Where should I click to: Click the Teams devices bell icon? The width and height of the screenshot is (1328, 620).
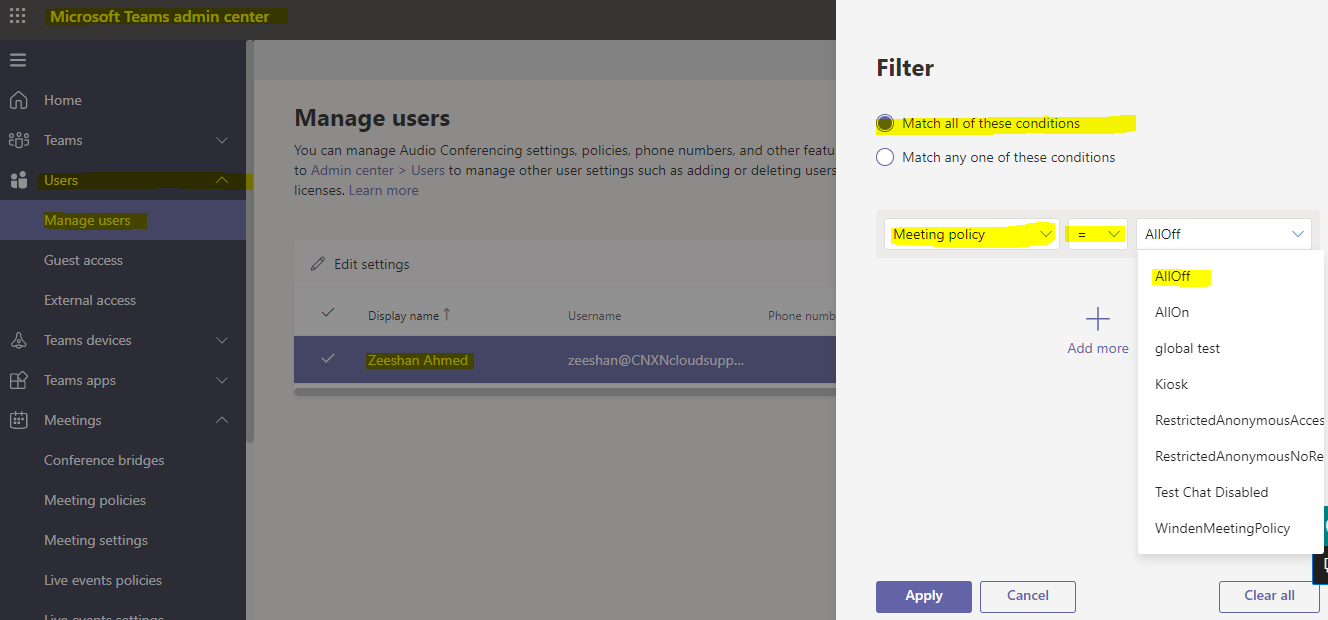(18, 340)
